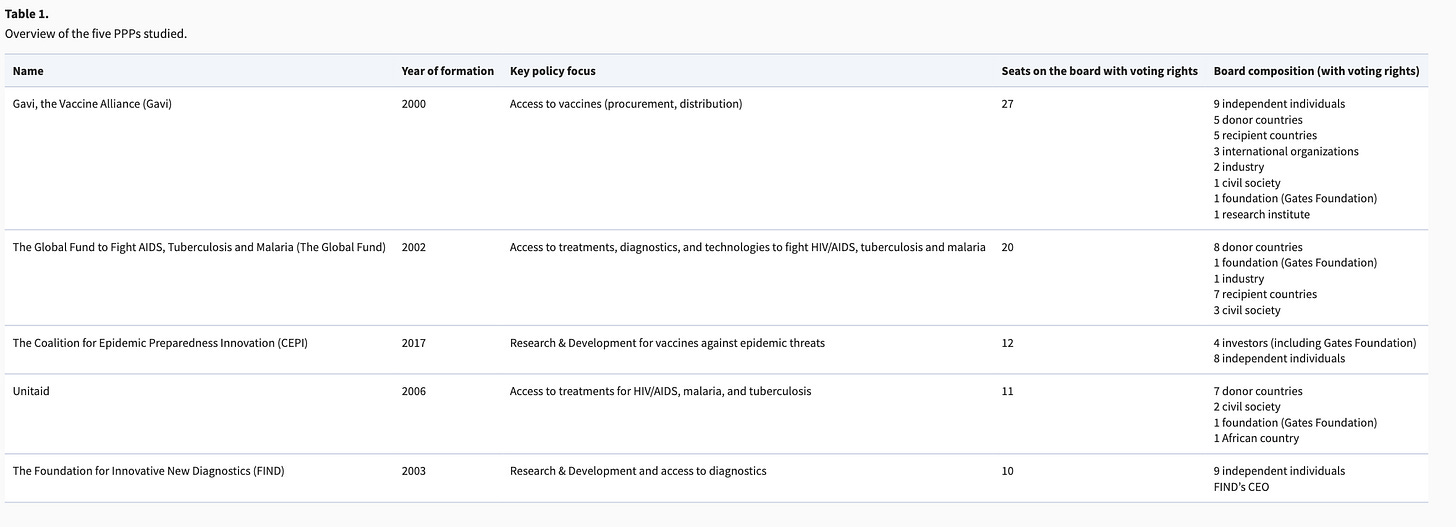1456x527 pixels.
Task: Select the "Year of formation" column header
Action: click(447, 71)
